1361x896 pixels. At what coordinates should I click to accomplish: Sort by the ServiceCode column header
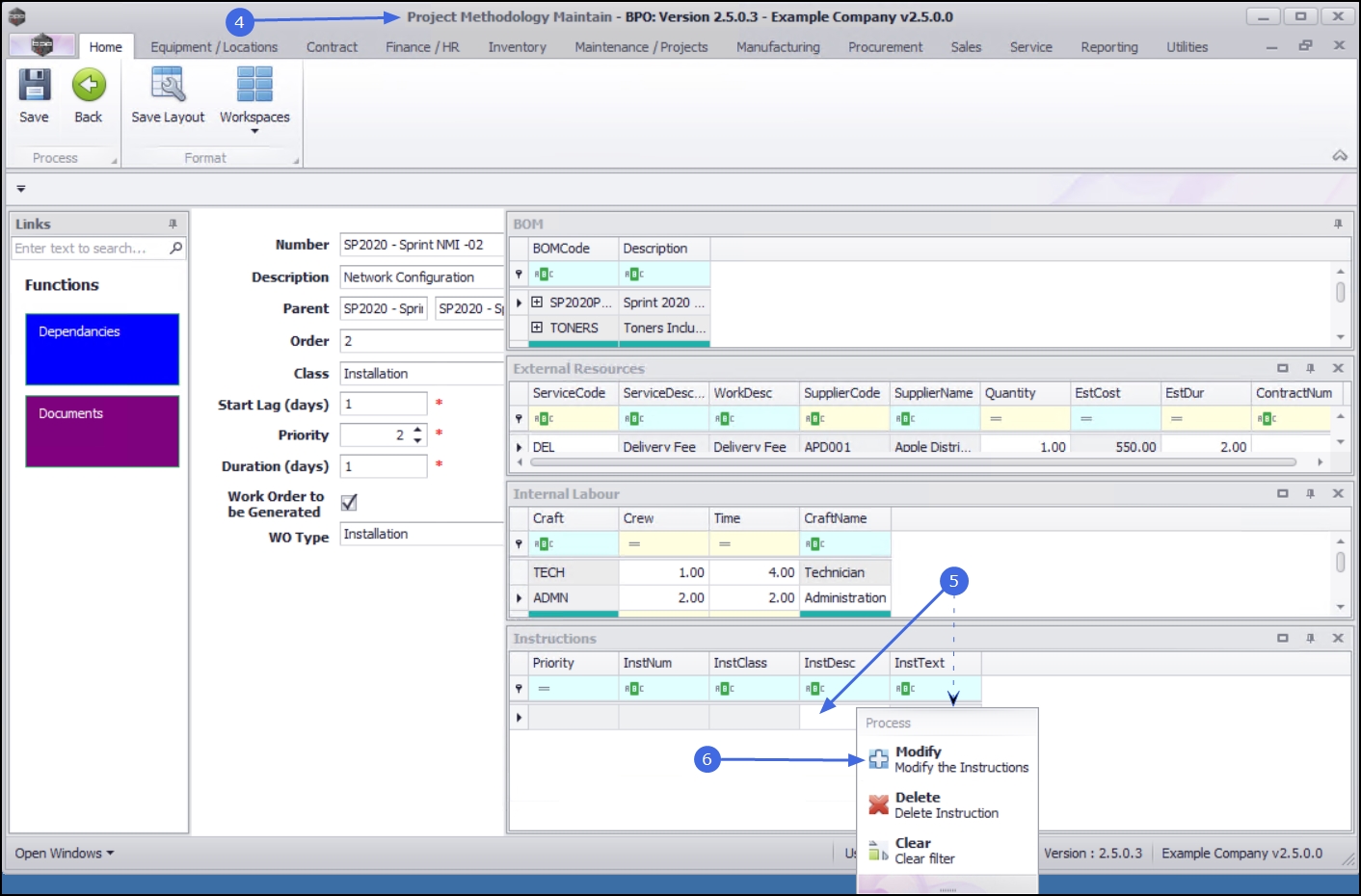coord(573,393)
